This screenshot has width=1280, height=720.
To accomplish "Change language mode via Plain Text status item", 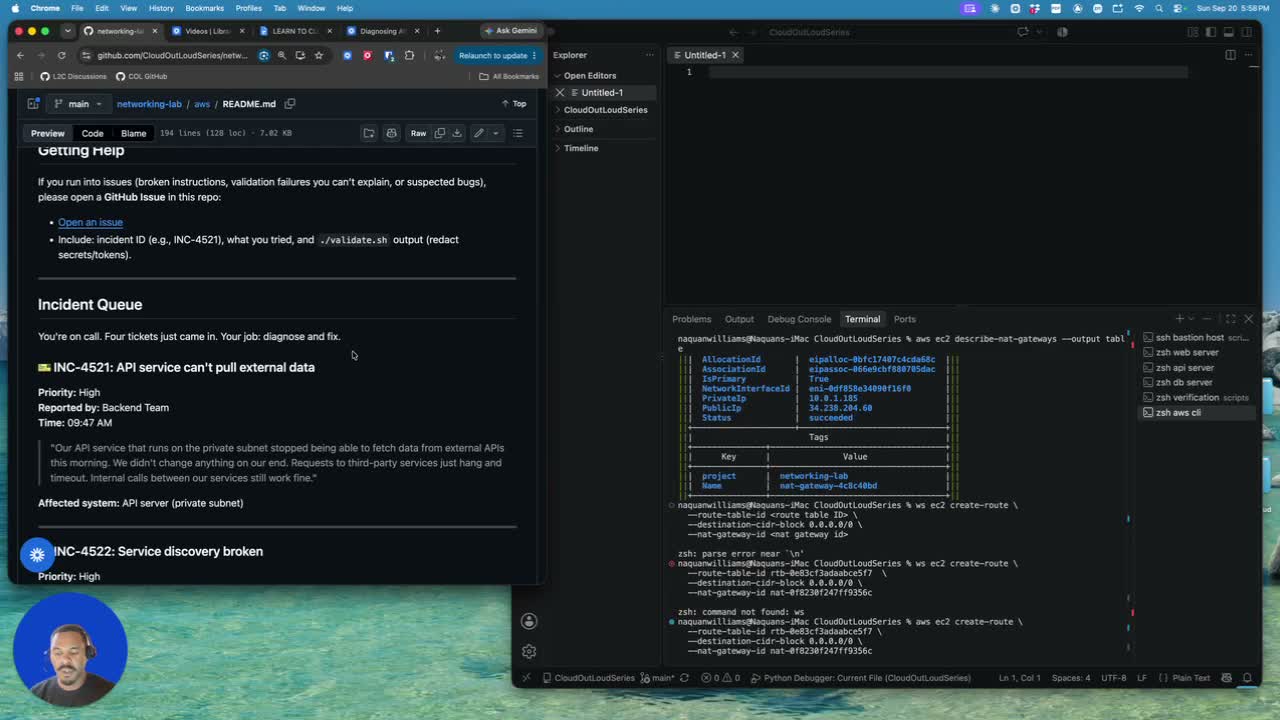I will point(1191,678).
